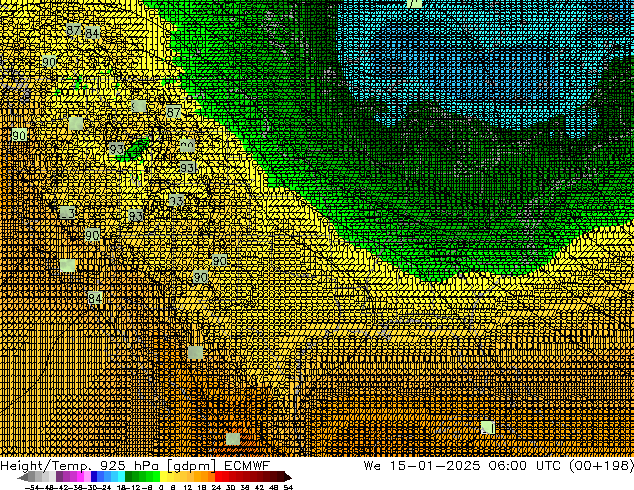Select the bright yellow legend swatch above 0
This screenshot has width=634, height=490.
coord(164,477)
